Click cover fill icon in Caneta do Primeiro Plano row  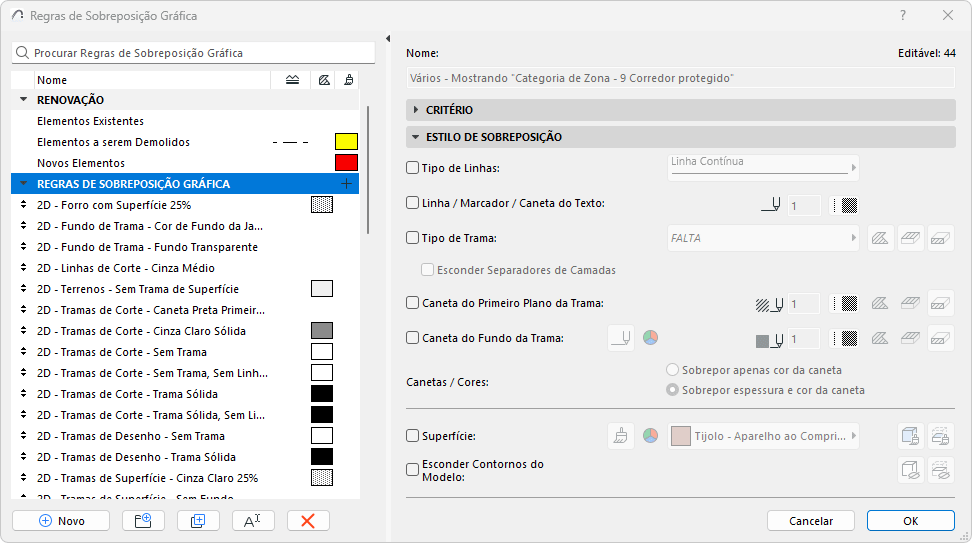[910, 303]
